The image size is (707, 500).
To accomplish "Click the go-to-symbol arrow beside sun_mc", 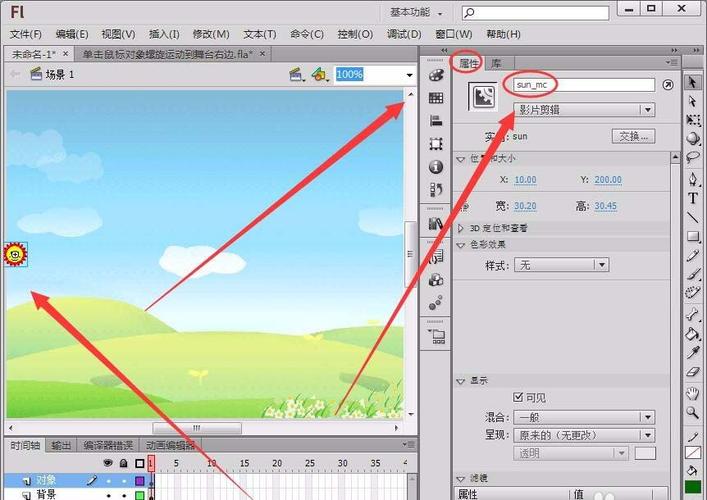I will [x=668, y=85].
